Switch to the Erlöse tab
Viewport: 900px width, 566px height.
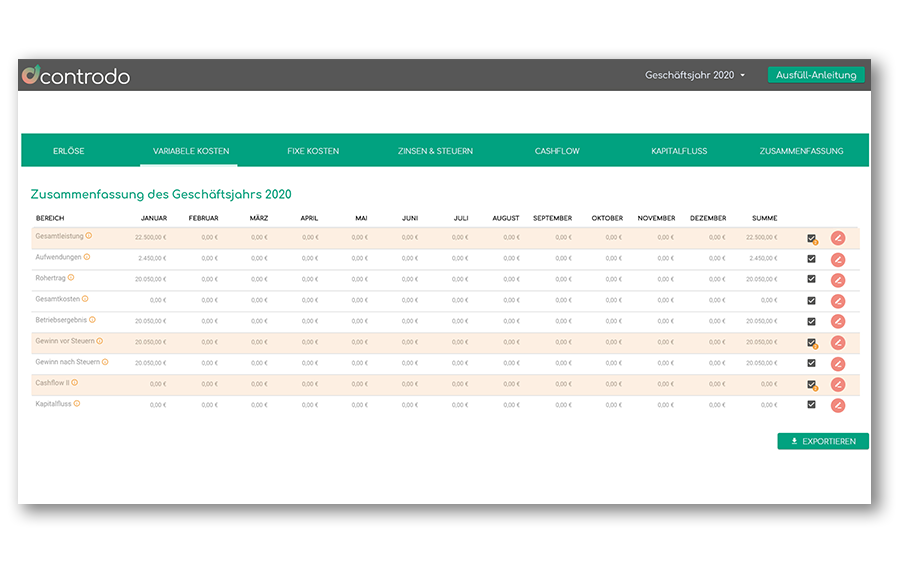click(x=68, y=151)
